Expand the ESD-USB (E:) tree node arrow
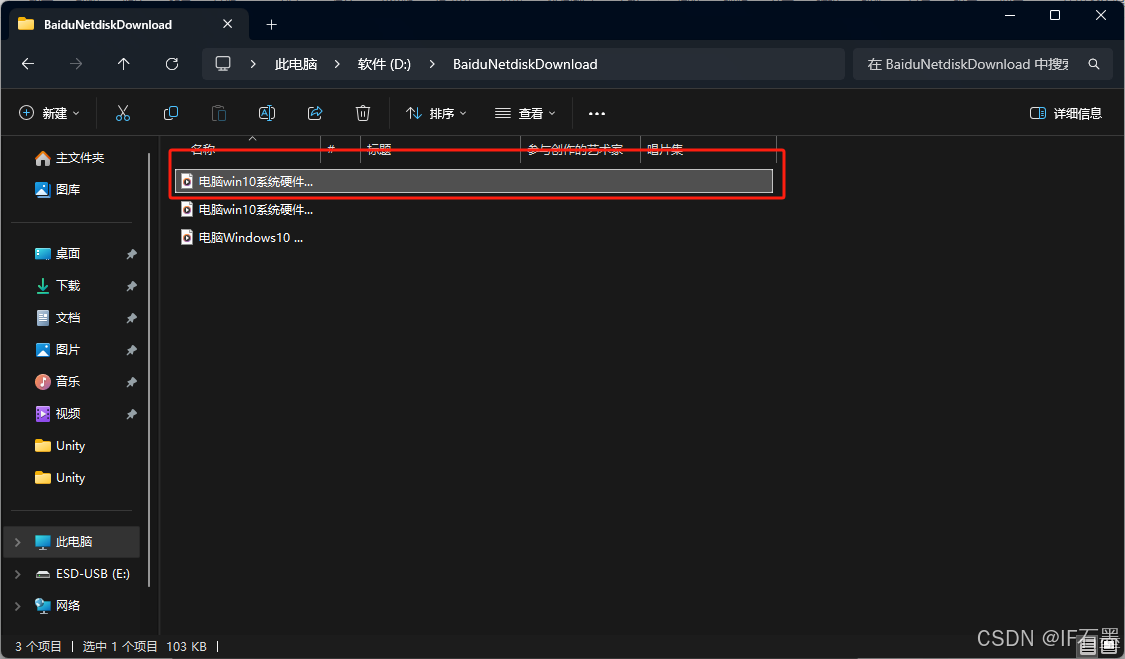The image size is (1125, 659). (18, 574)
